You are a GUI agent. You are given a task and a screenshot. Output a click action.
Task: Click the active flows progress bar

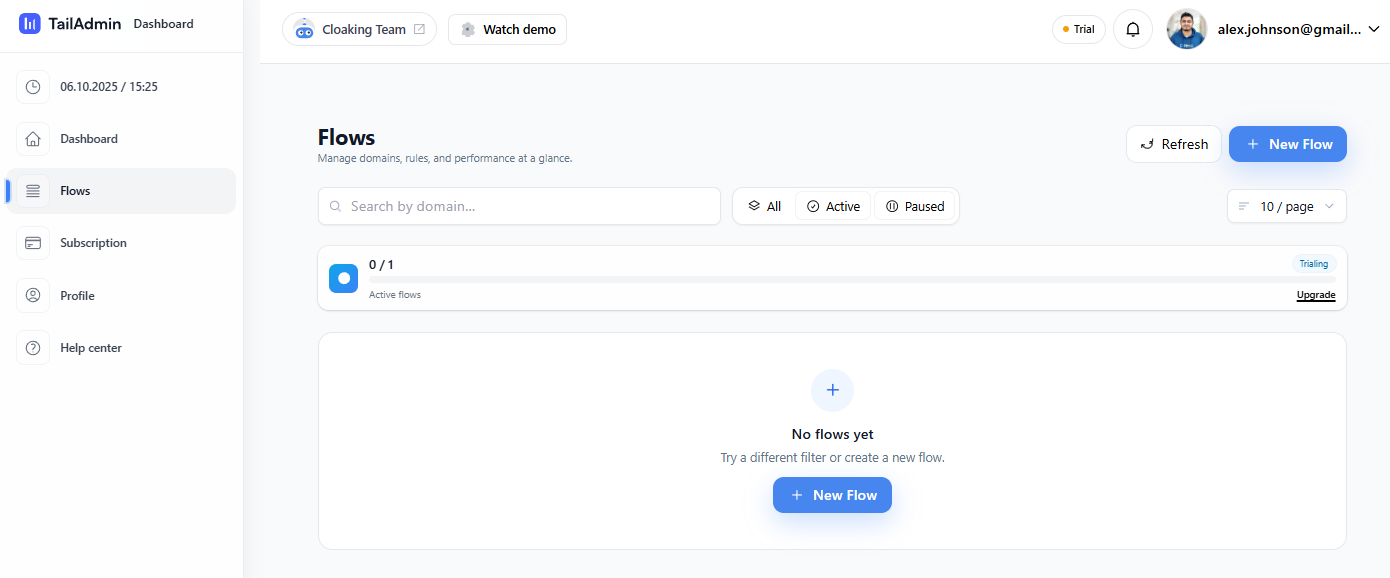tap(851, 280)
